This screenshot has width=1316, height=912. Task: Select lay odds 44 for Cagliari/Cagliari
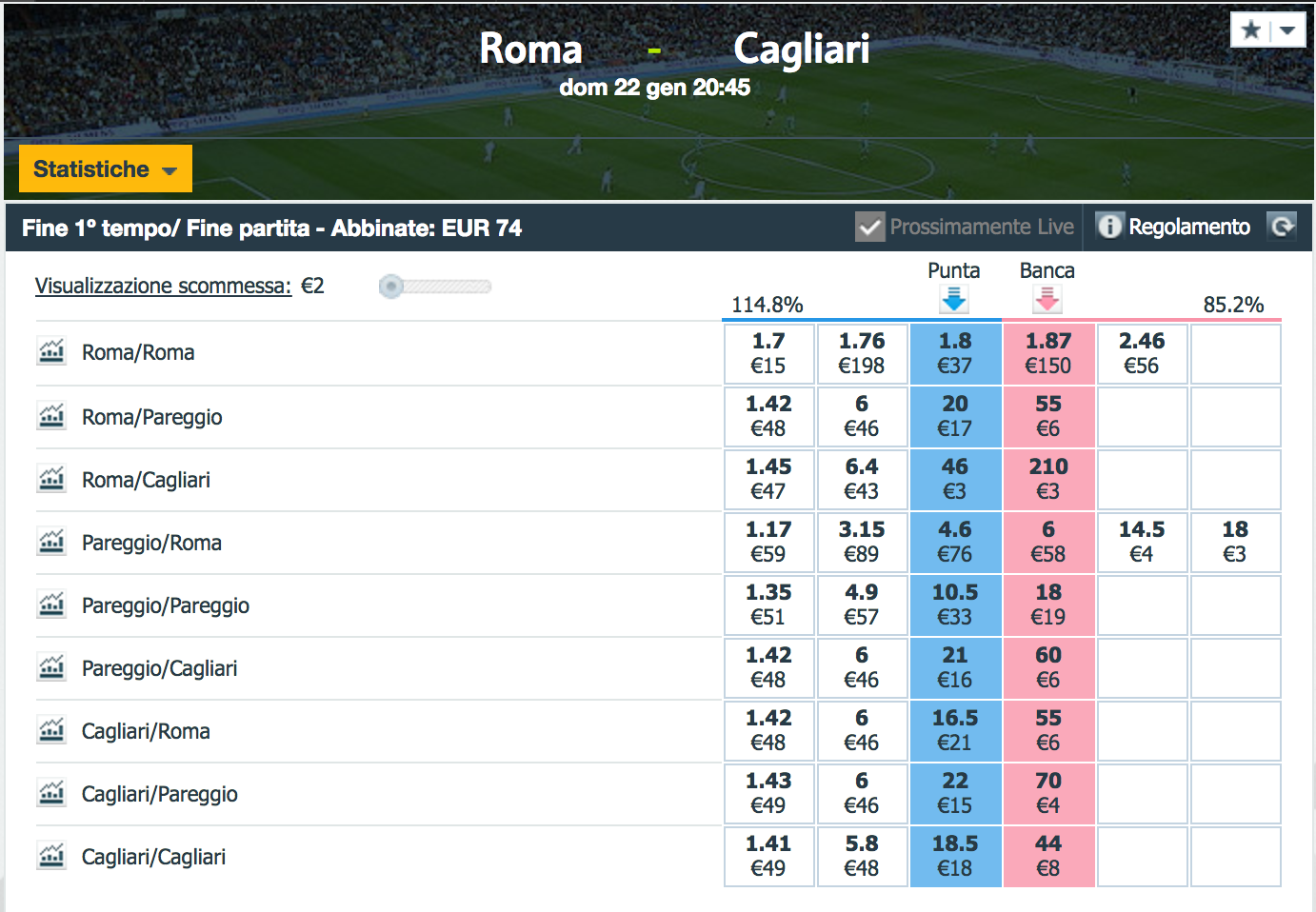click(x=1048, y=856)
